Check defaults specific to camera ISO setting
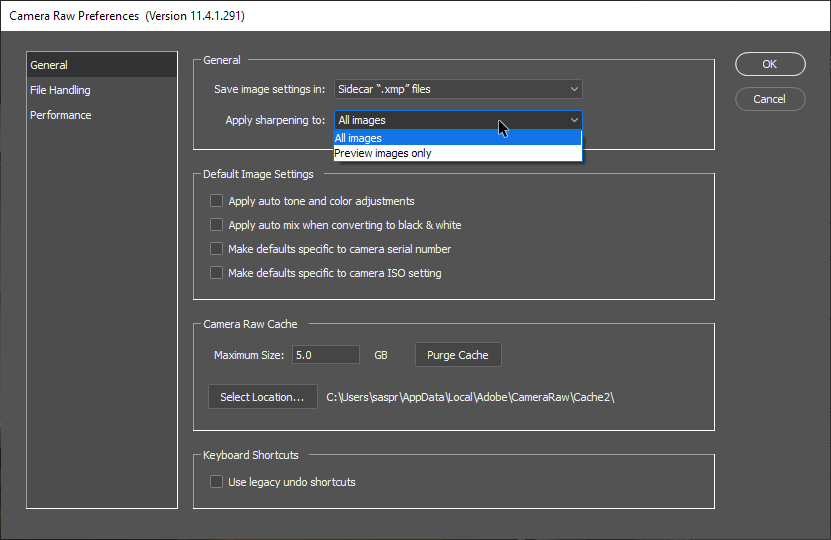The height and width of the screenshot is (540, 831). (216, 273)
